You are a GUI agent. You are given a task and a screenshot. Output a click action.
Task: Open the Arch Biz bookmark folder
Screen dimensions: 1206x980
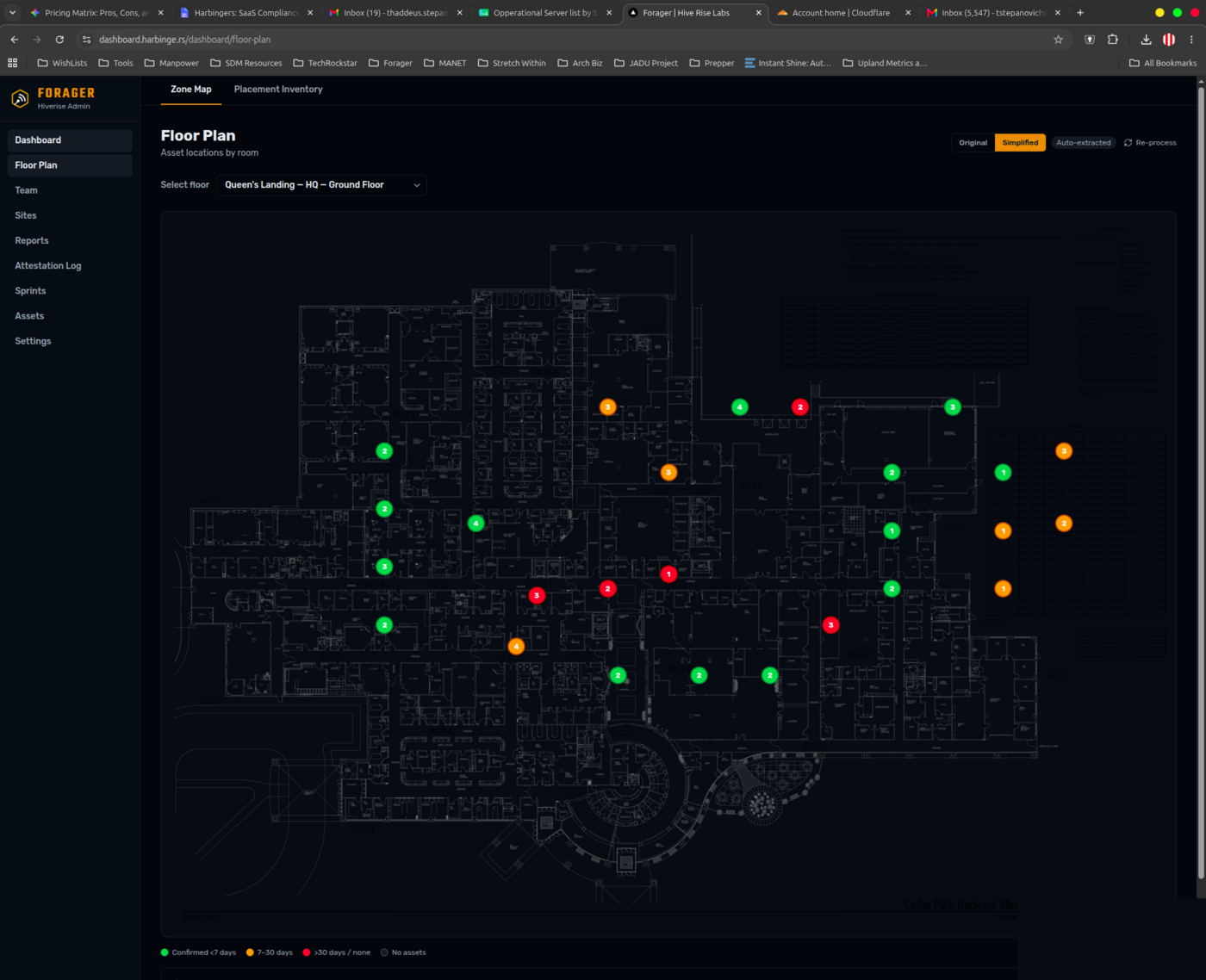tap(580, 63)
